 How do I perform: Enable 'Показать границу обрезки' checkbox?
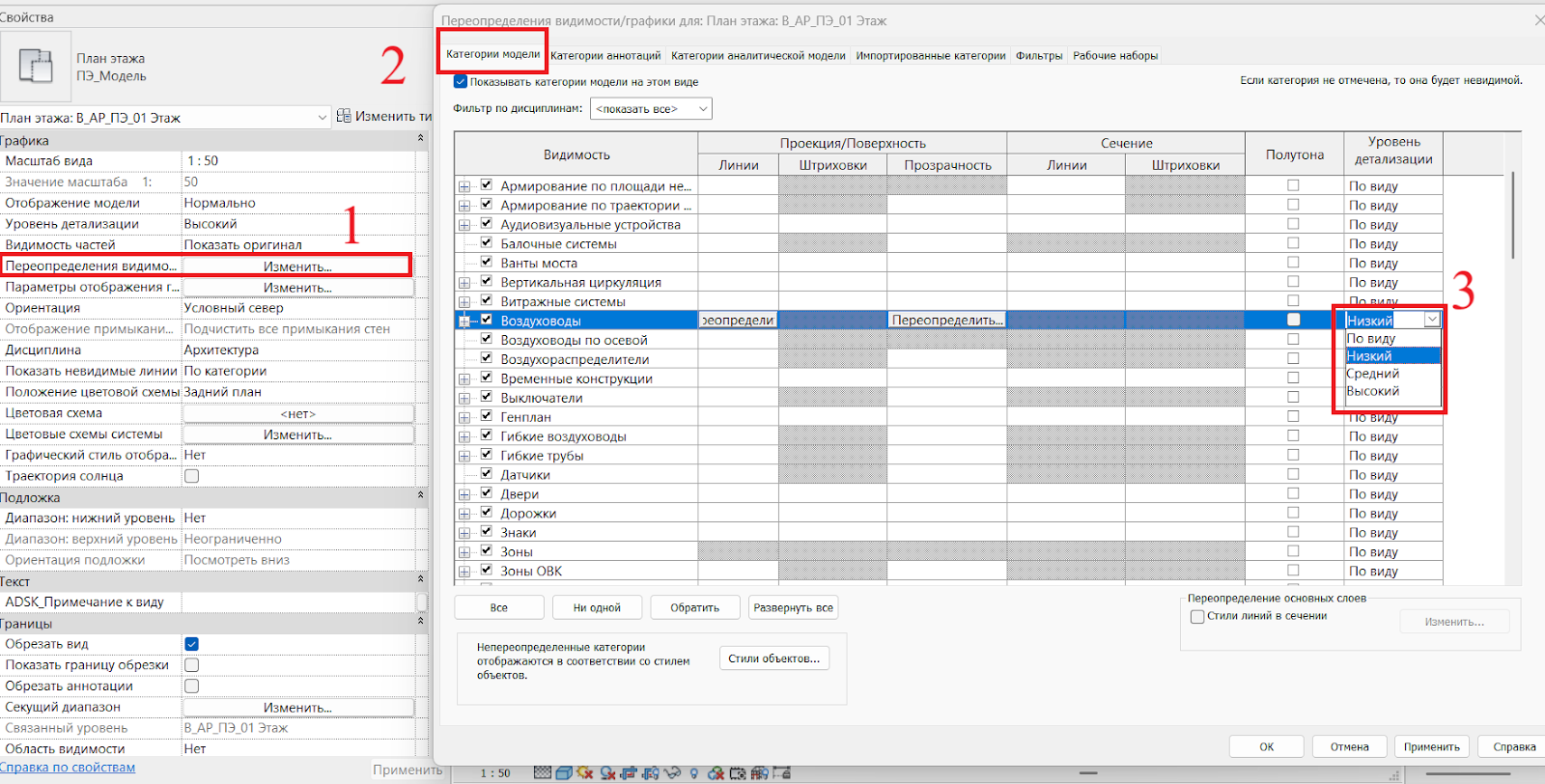point(191,665)
